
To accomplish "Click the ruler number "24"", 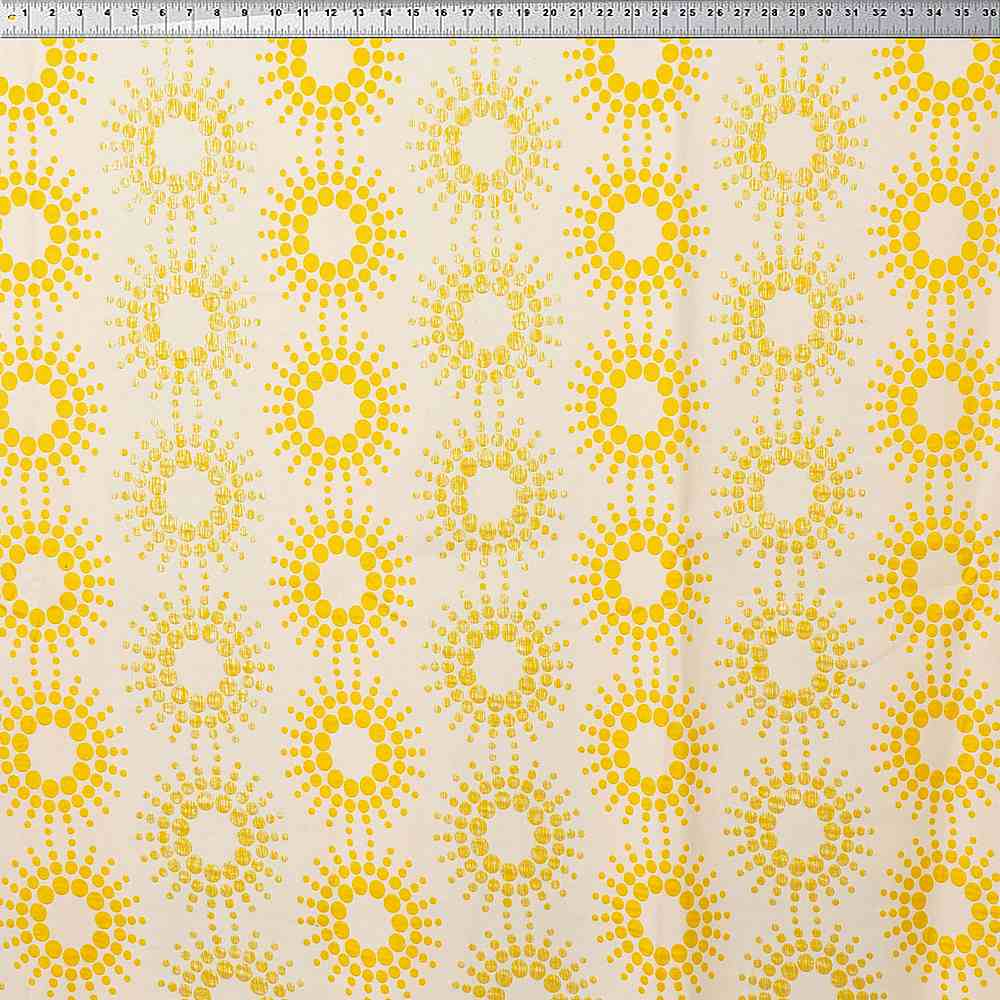I will pyautogui.click(x=661, y=12).
